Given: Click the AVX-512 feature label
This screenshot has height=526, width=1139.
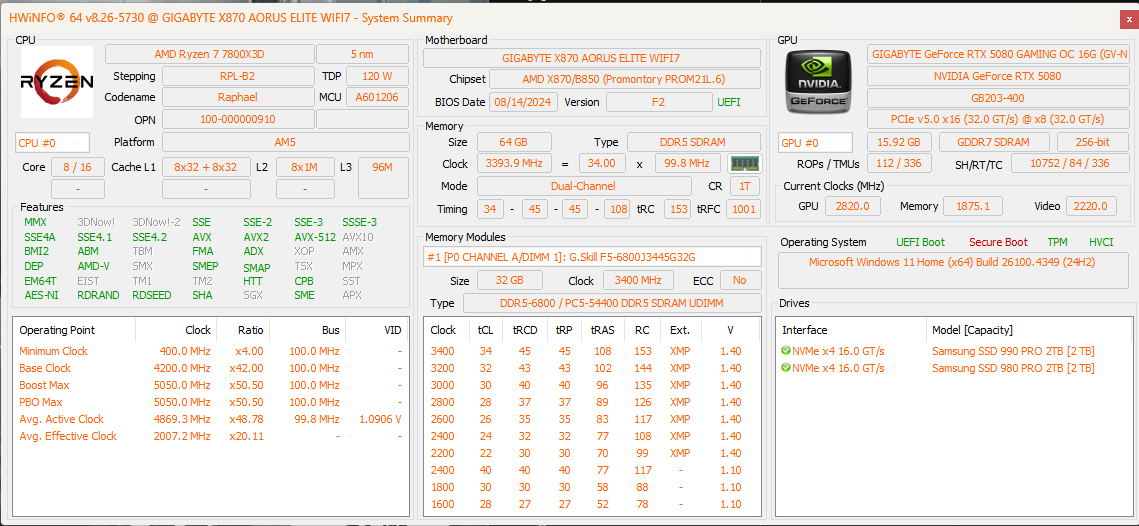Looking at the screenshot, I should [315, 237].
